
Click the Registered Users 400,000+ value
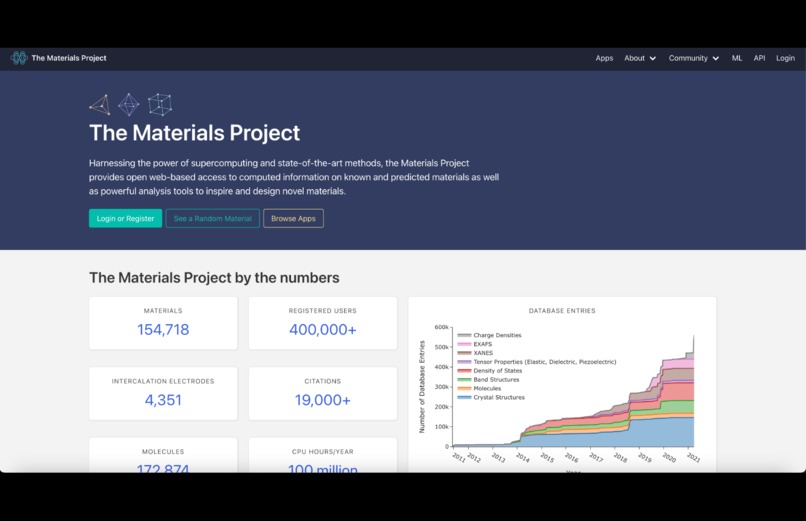[323, 329]
